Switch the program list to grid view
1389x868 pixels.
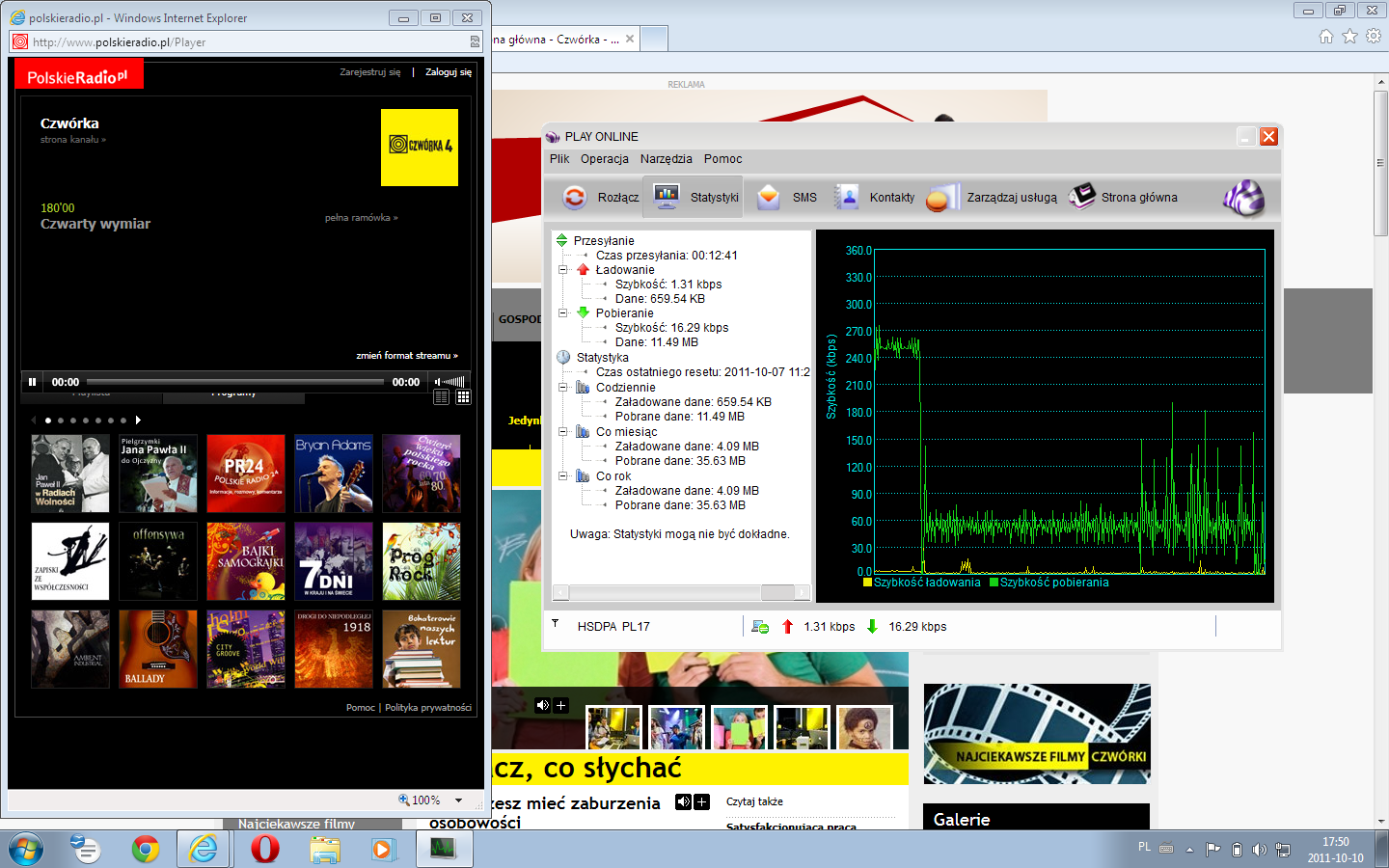(463, 396)
